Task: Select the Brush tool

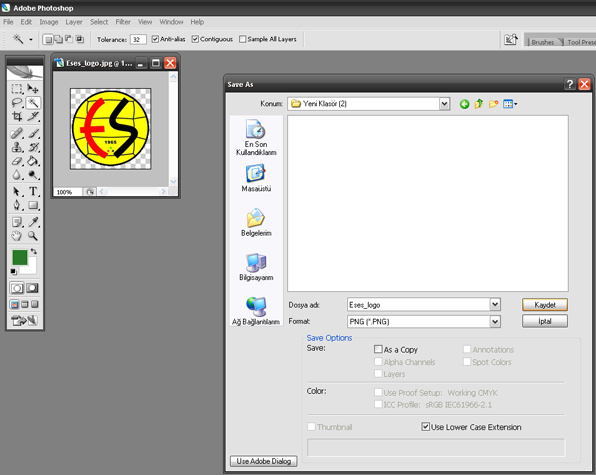Action: (33, 133)
